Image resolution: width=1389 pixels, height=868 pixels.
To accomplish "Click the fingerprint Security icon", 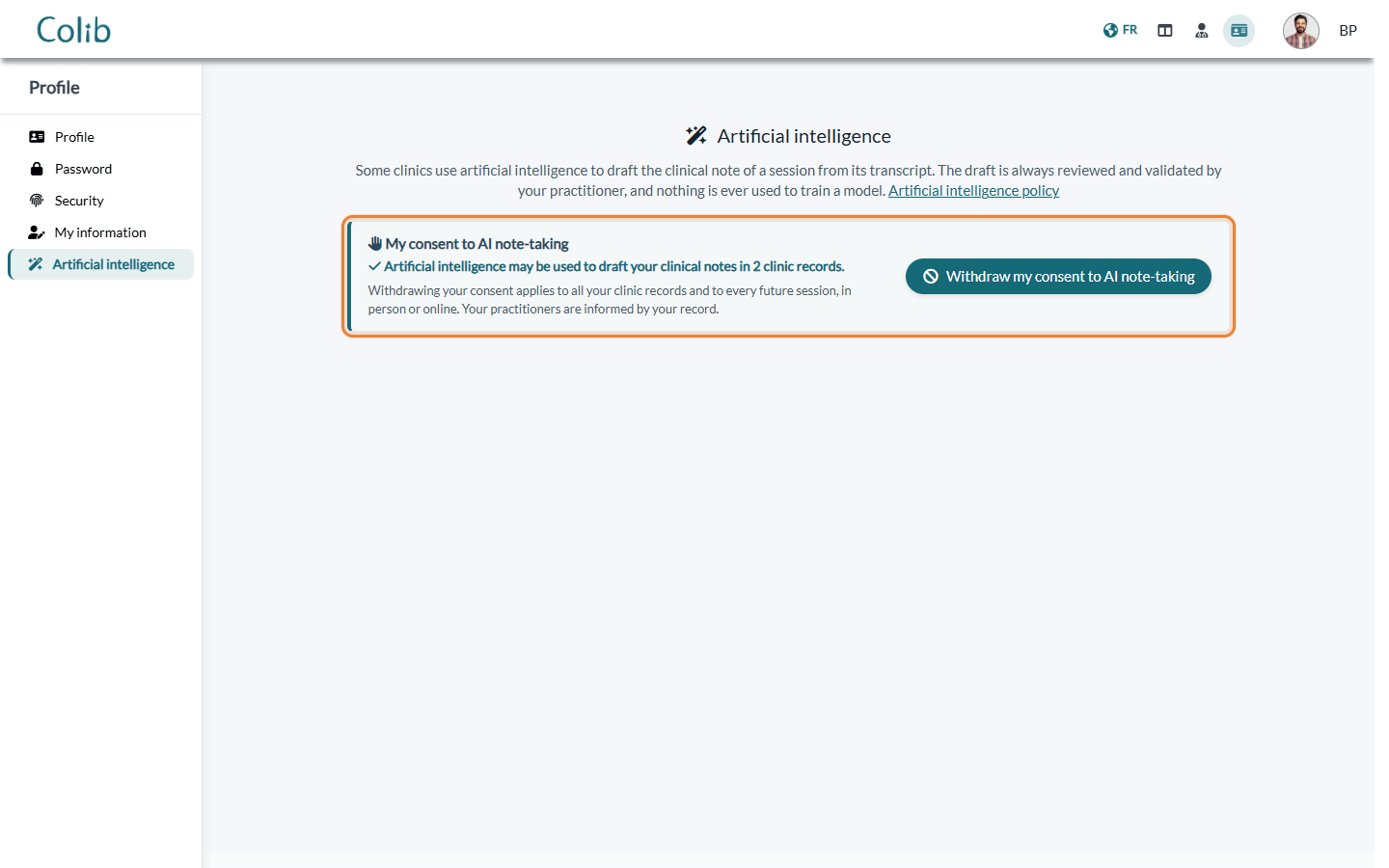I will (x=37, y=201).
